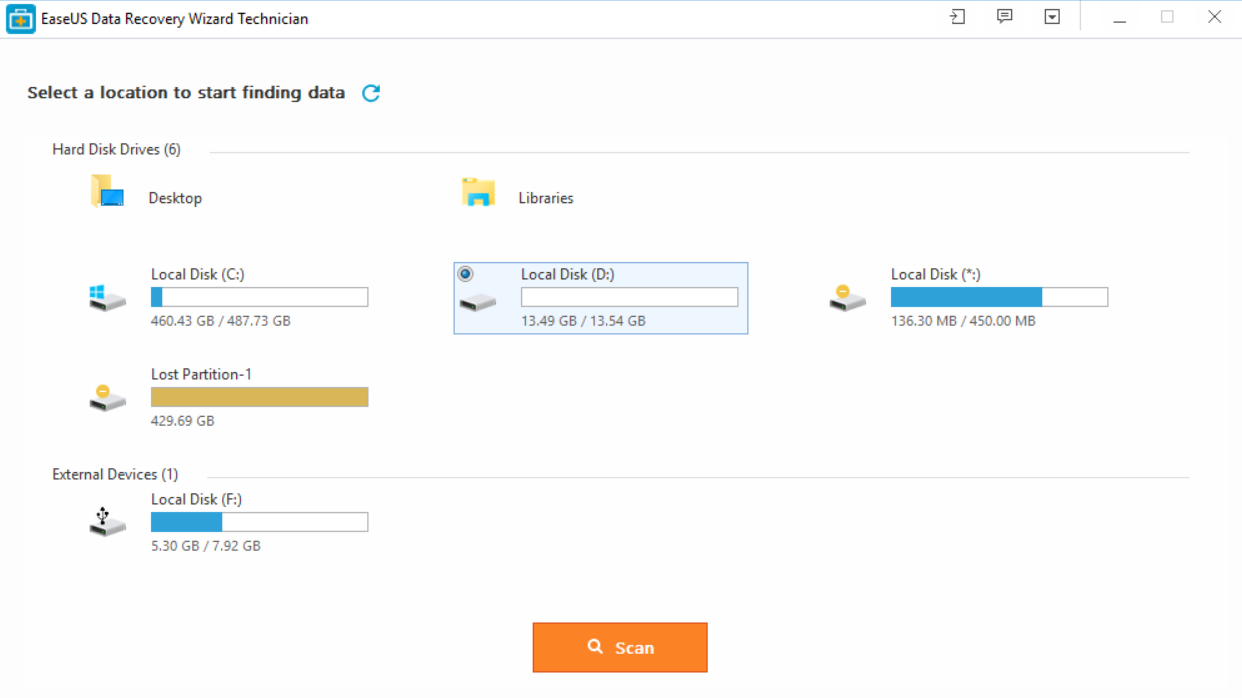
Task: Select the Desktop folder icon
Action: coord(107,192)
